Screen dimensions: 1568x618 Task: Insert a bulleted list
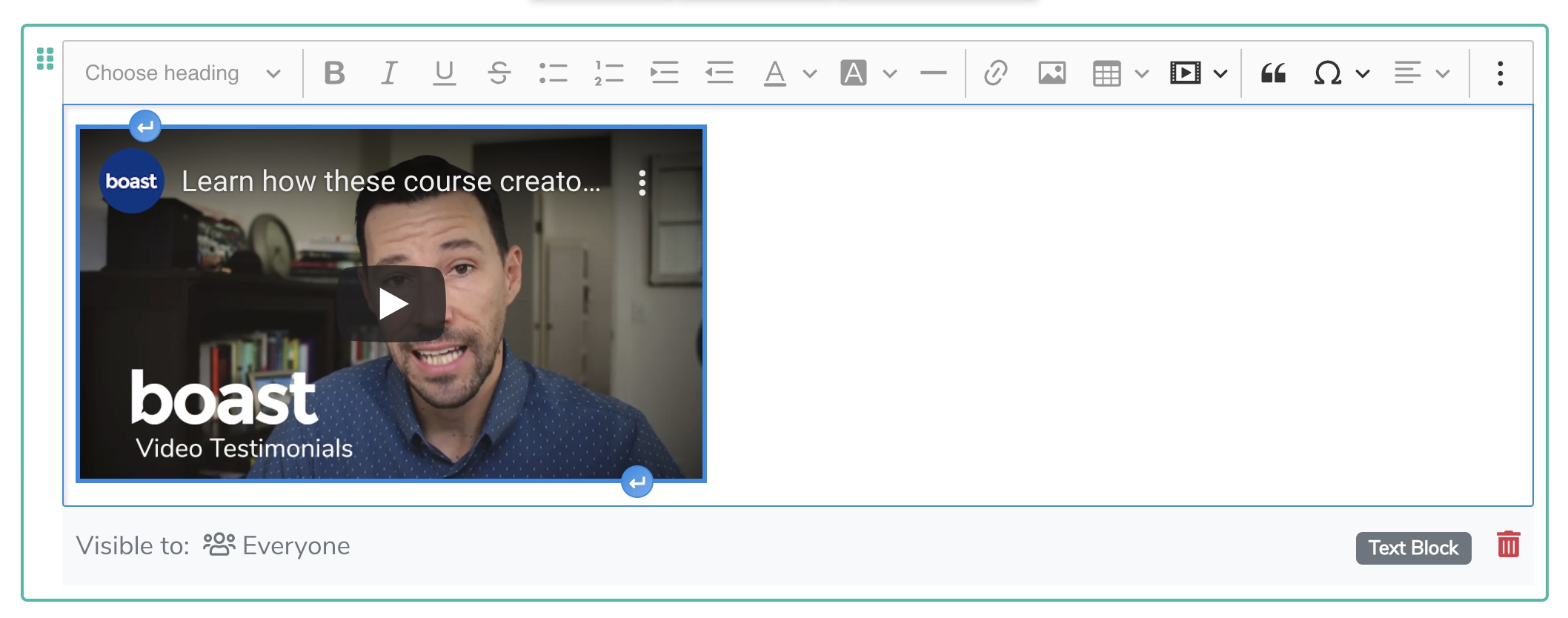pos(553,73)
